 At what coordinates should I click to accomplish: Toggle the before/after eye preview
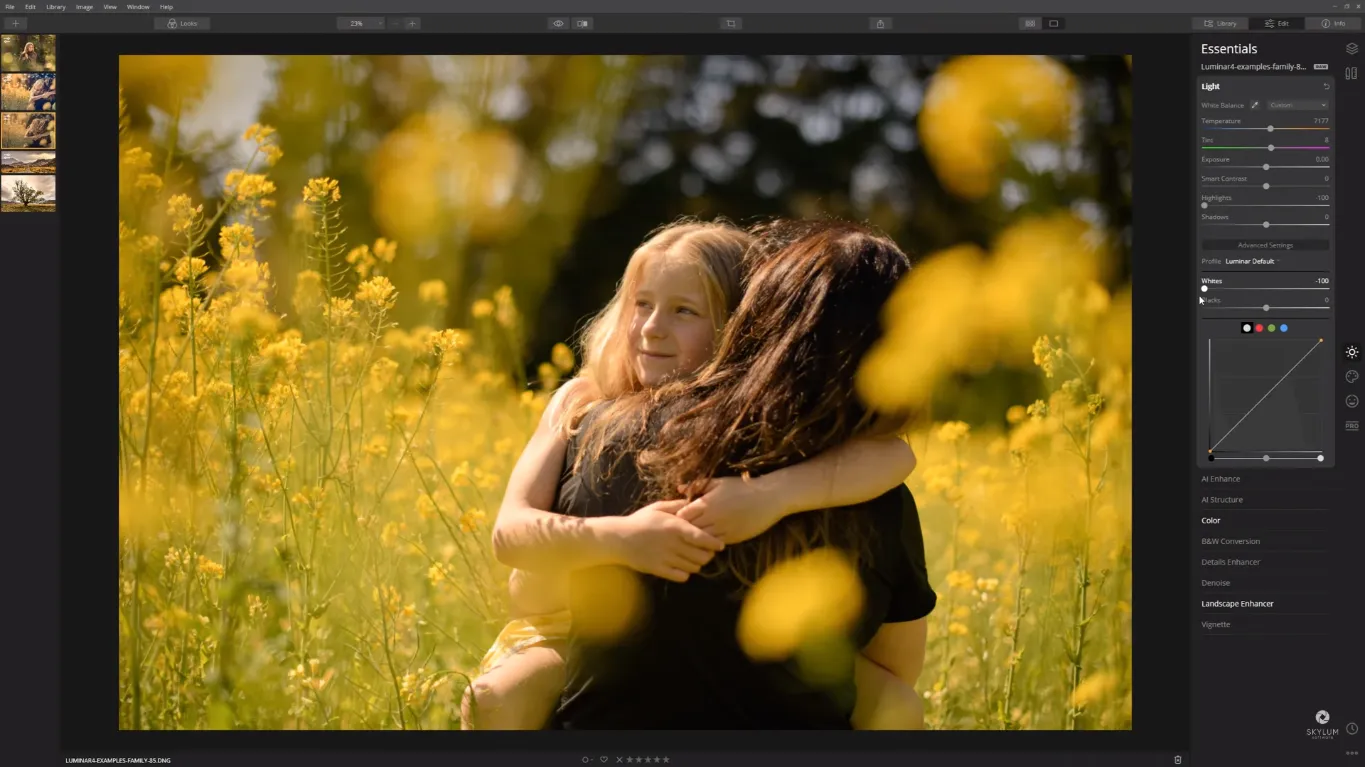pos(558,23)
